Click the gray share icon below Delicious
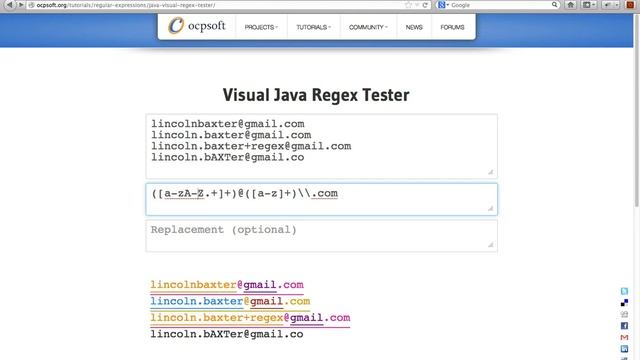 tap(624, 314)
